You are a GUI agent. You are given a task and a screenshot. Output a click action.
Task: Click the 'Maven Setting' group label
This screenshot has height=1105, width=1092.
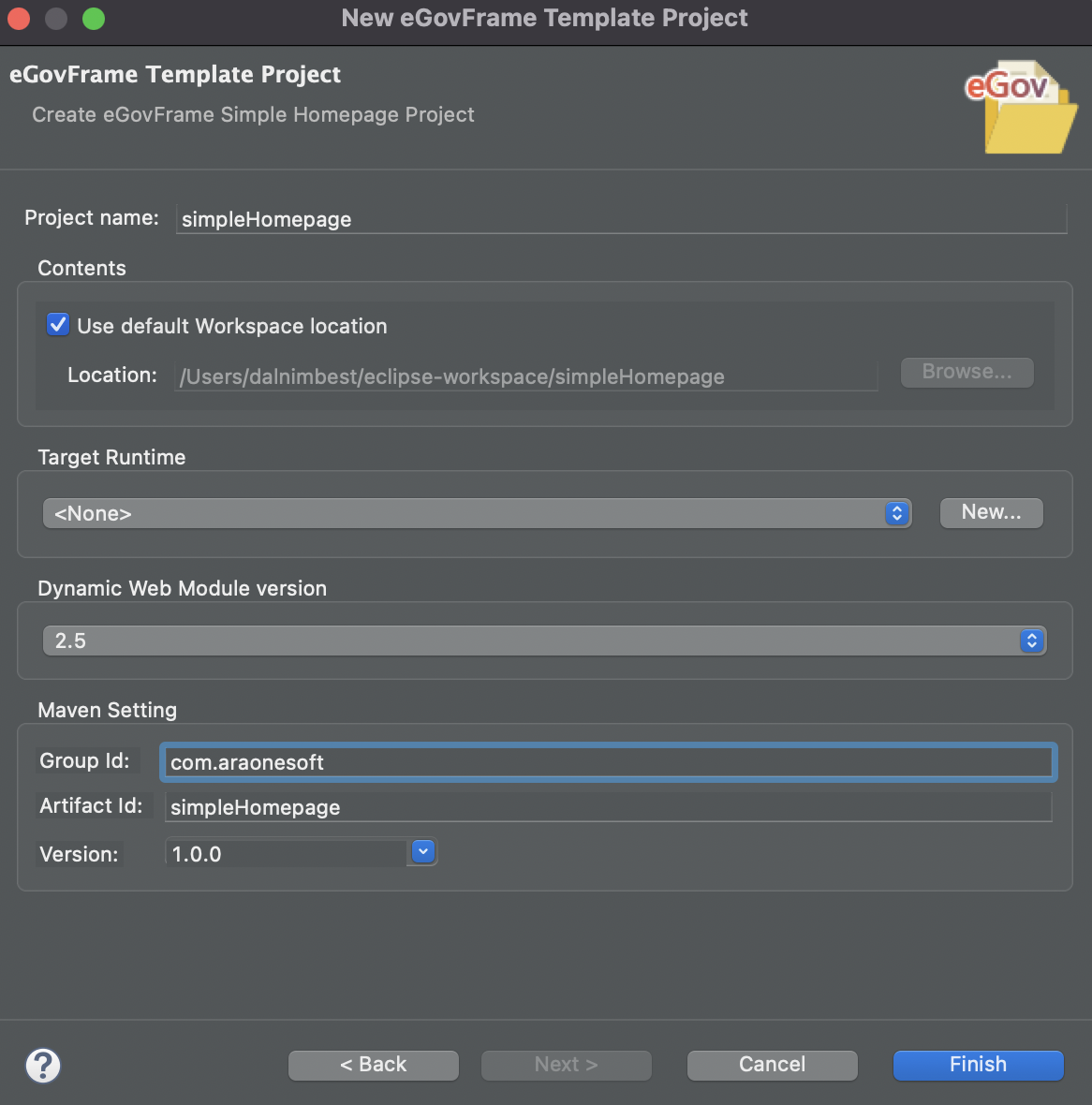coord(107,710)
